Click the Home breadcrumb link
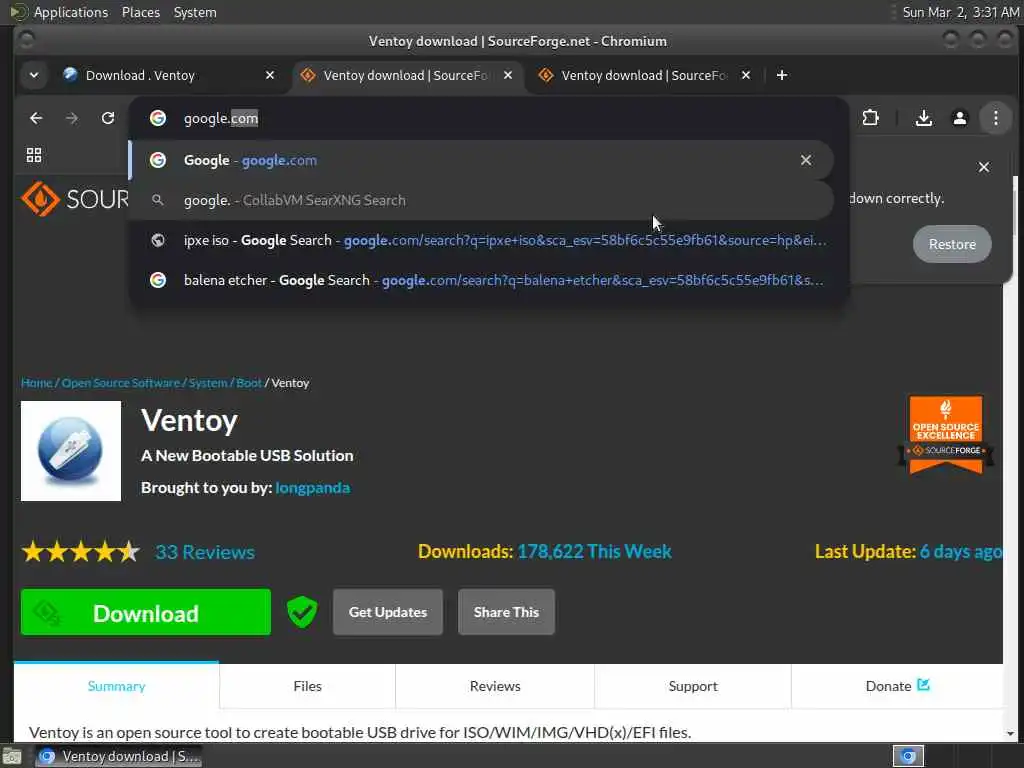Viewport: 1024px width, 768px height. tap(37, 383)
